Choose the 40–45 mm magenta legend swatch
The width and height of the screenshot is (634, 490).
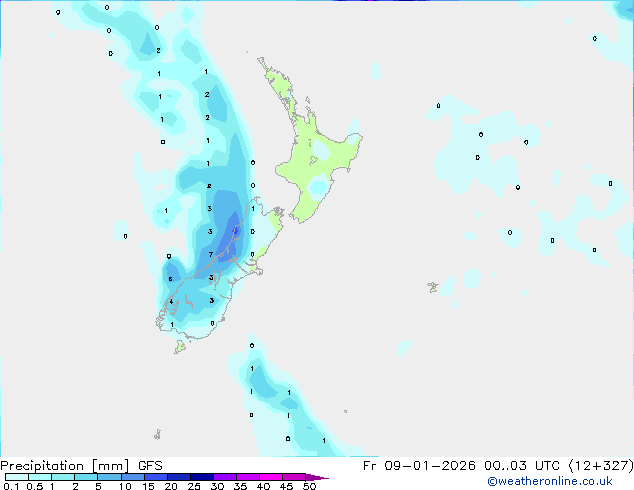coord(271,477)
